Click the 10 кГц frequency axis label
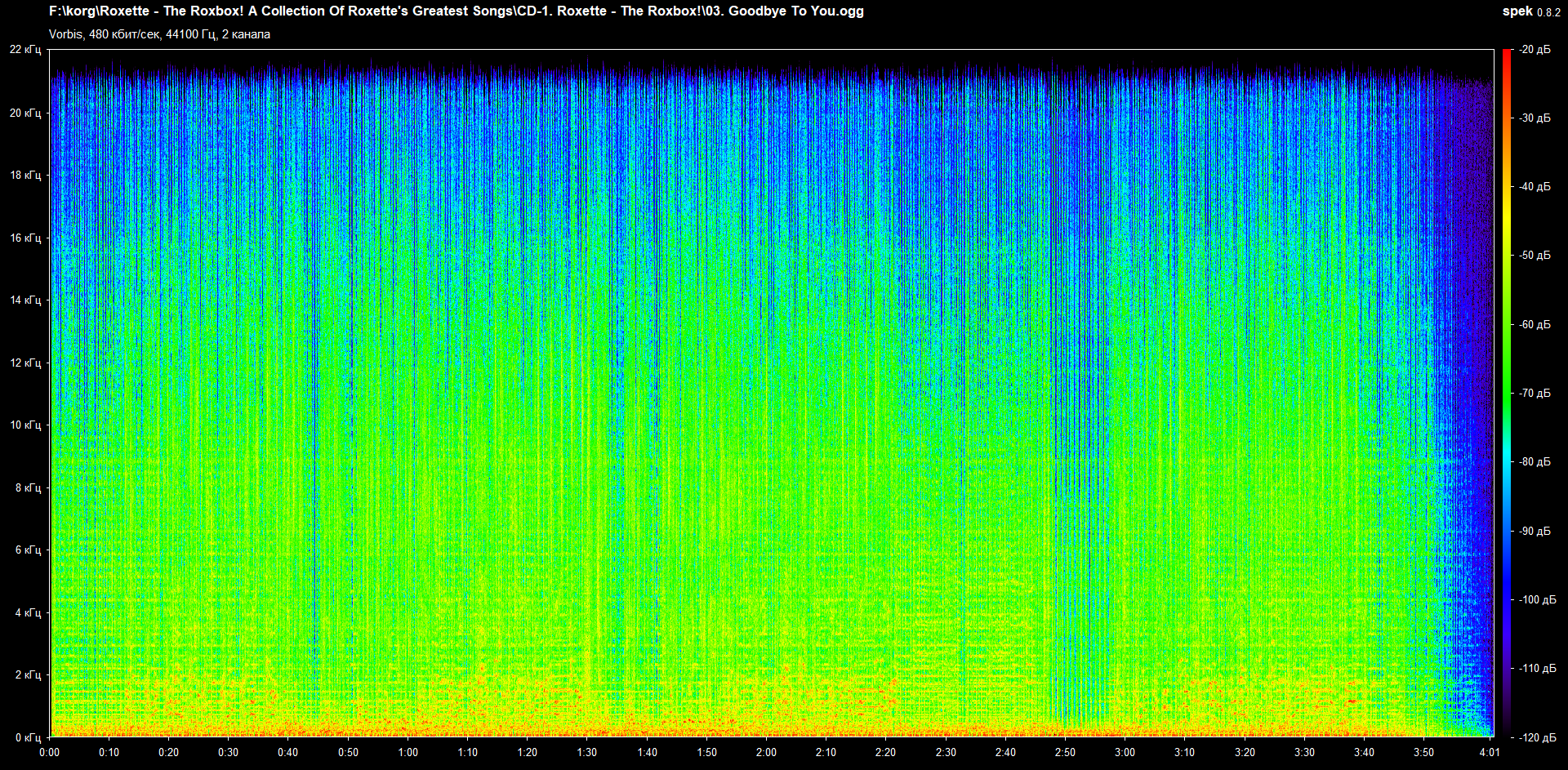 (25, 425)
